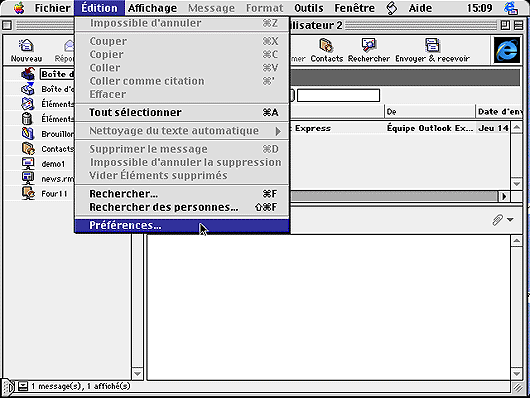530x398 pixels.
Task: Select the Boîte d'envoi folder icon
Action: tap(28, 89)
